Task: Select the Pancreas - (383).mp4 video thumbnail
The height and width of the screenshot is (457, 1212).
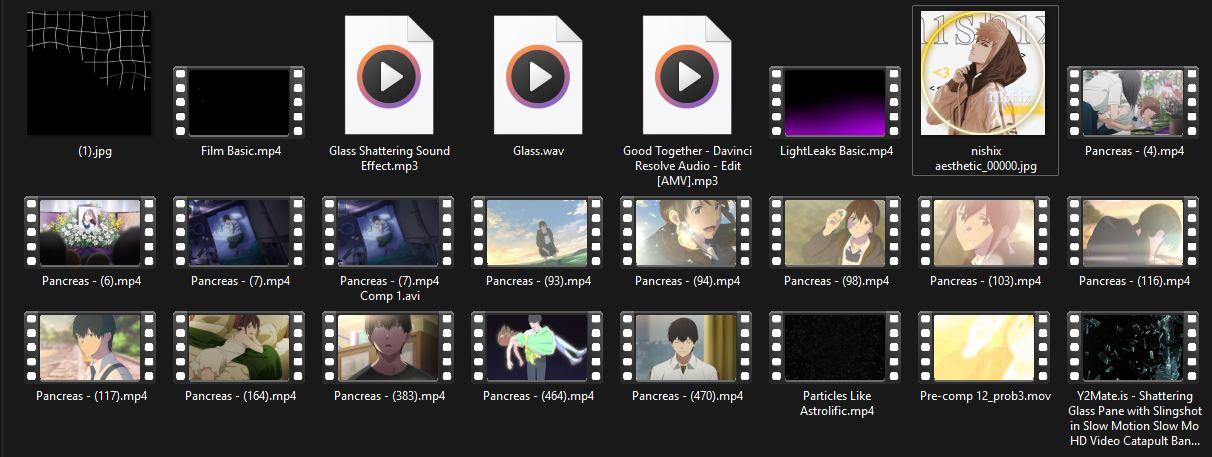Action: (390, 347)
